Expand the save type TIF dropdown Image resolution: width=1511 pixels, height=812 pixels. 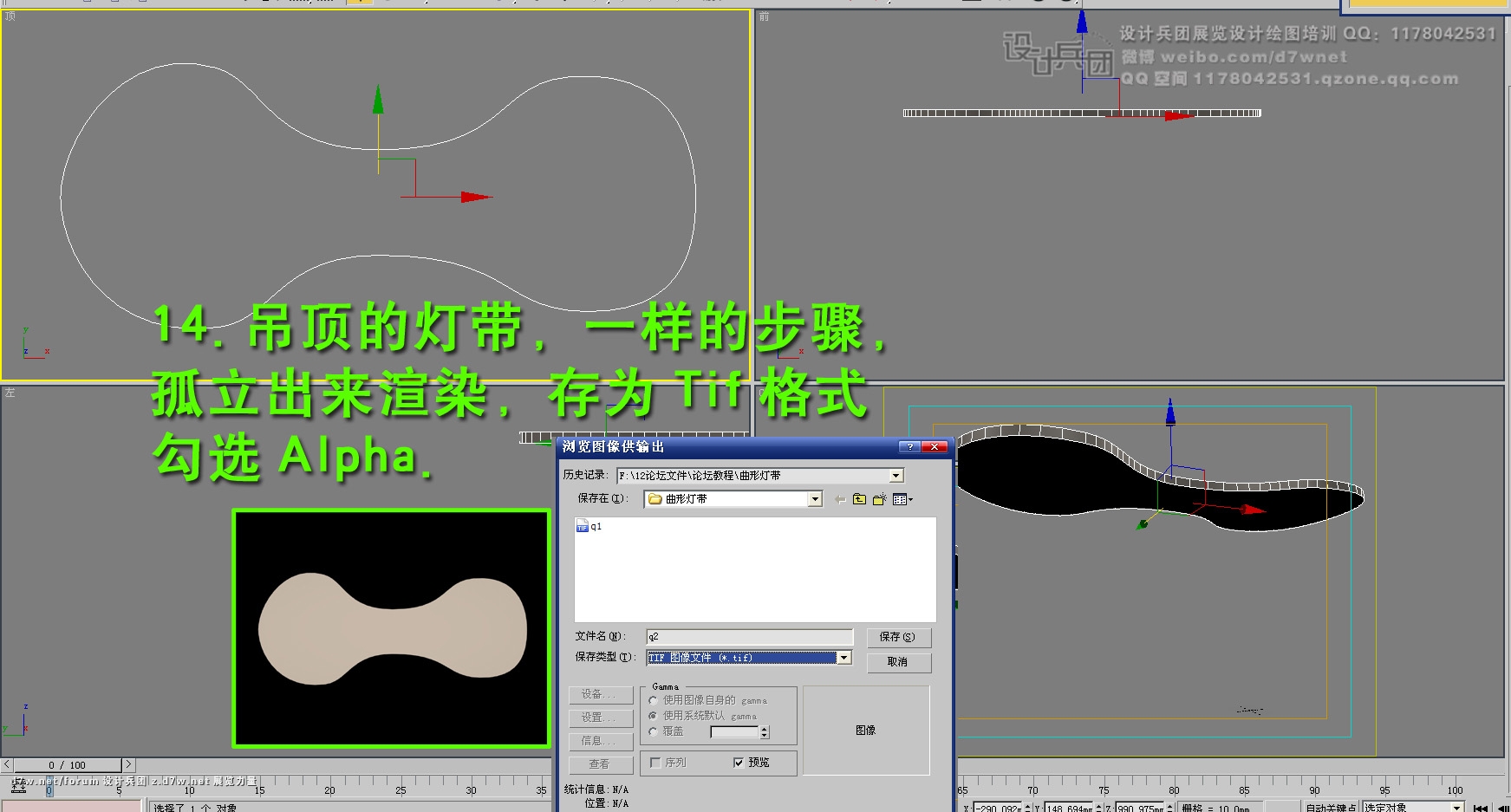843,658
